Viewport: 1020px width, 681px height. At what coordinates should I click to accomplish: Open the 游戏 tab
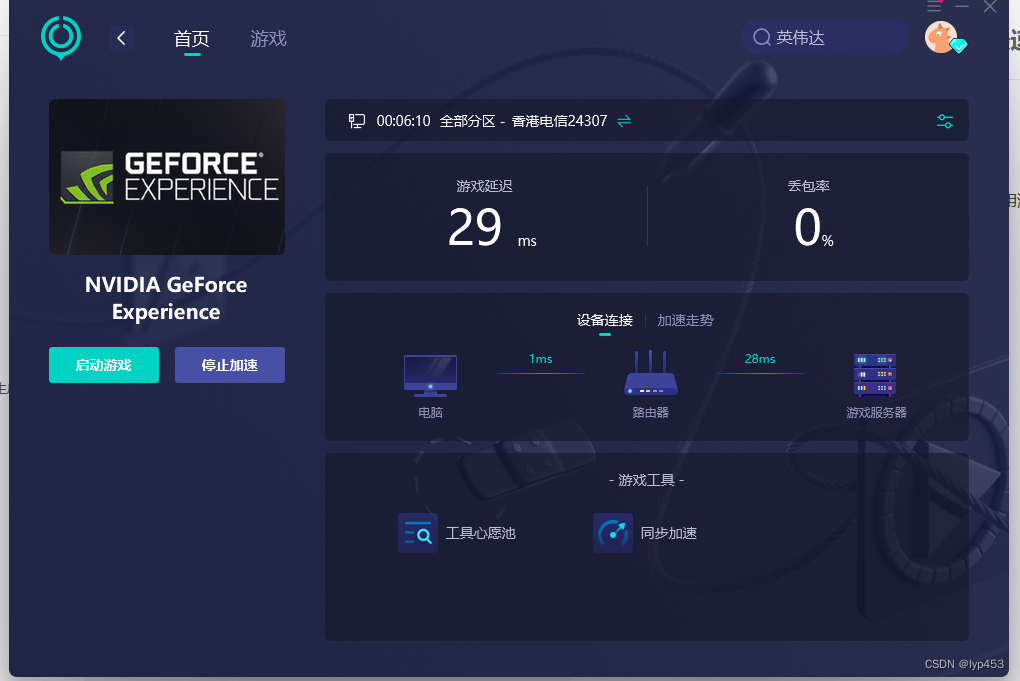click(268, 38)
